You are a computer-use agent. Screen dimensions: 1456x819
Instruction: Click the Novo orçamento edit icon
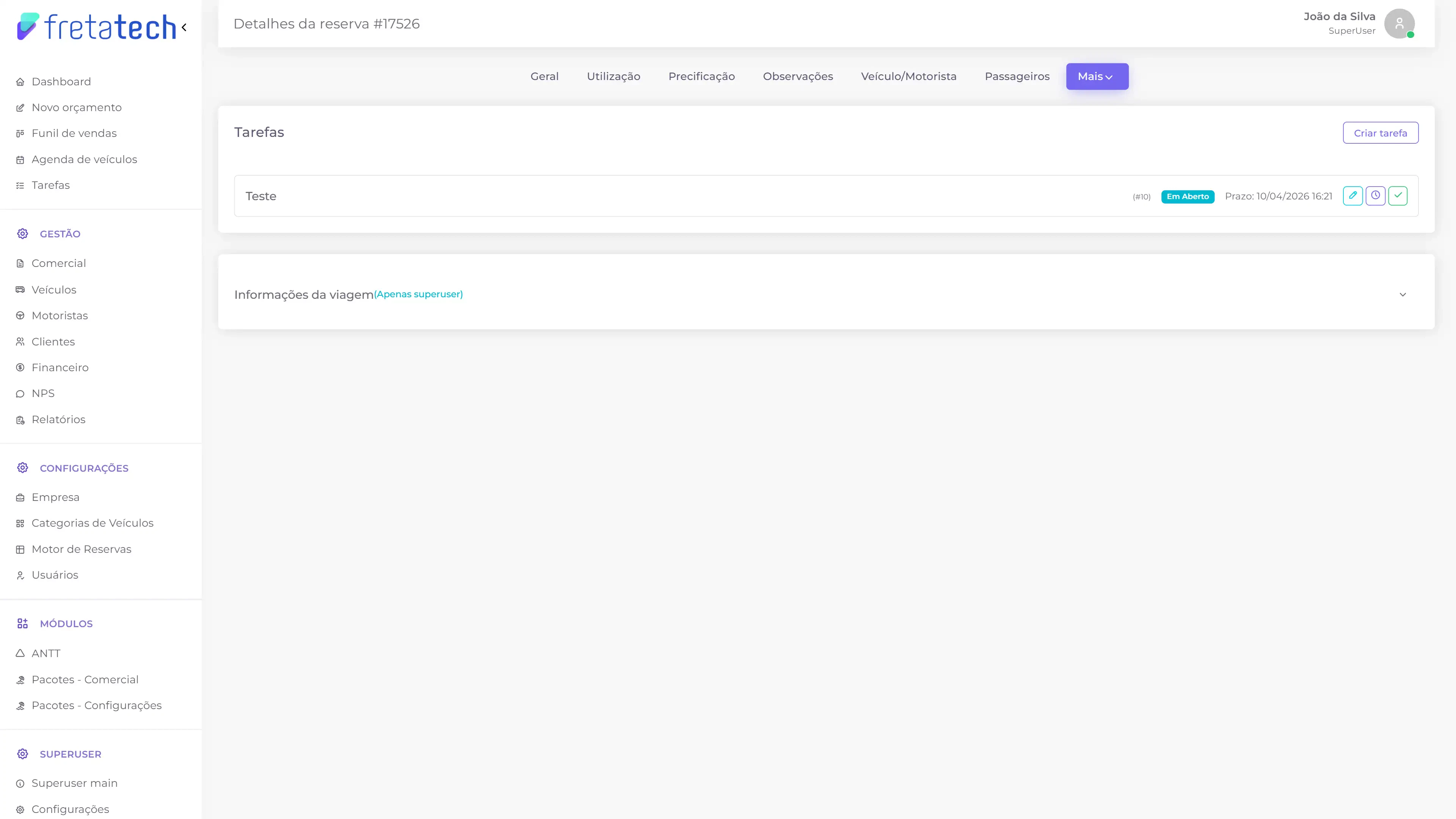pyautogui.click(x=20, y=108)
